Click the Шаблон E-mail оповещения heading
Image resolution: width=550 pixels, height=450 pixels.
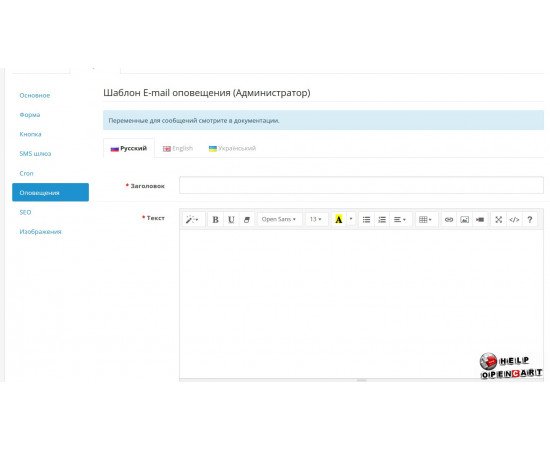point(207,93)
